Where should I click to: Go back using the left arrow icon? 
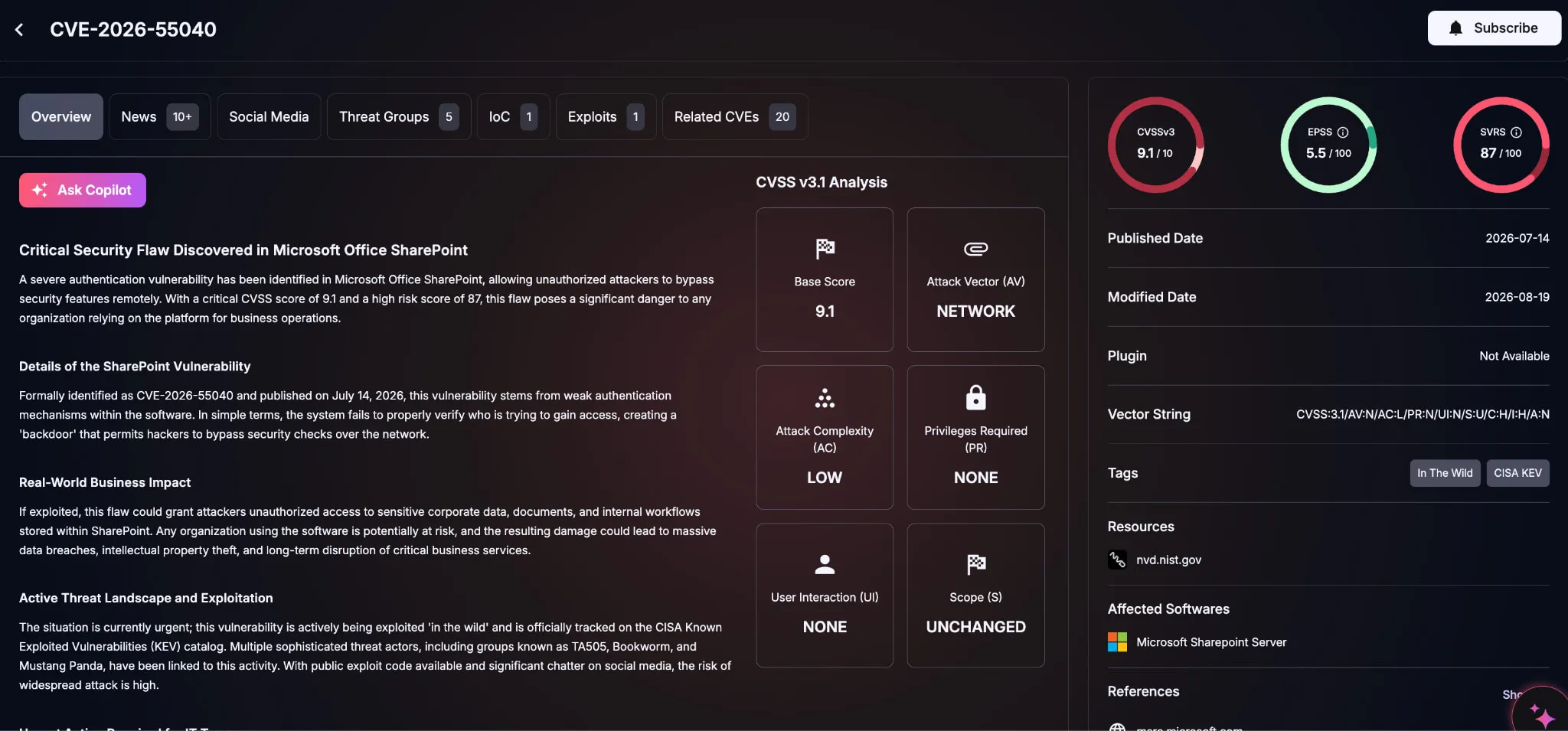click(19, 30)
